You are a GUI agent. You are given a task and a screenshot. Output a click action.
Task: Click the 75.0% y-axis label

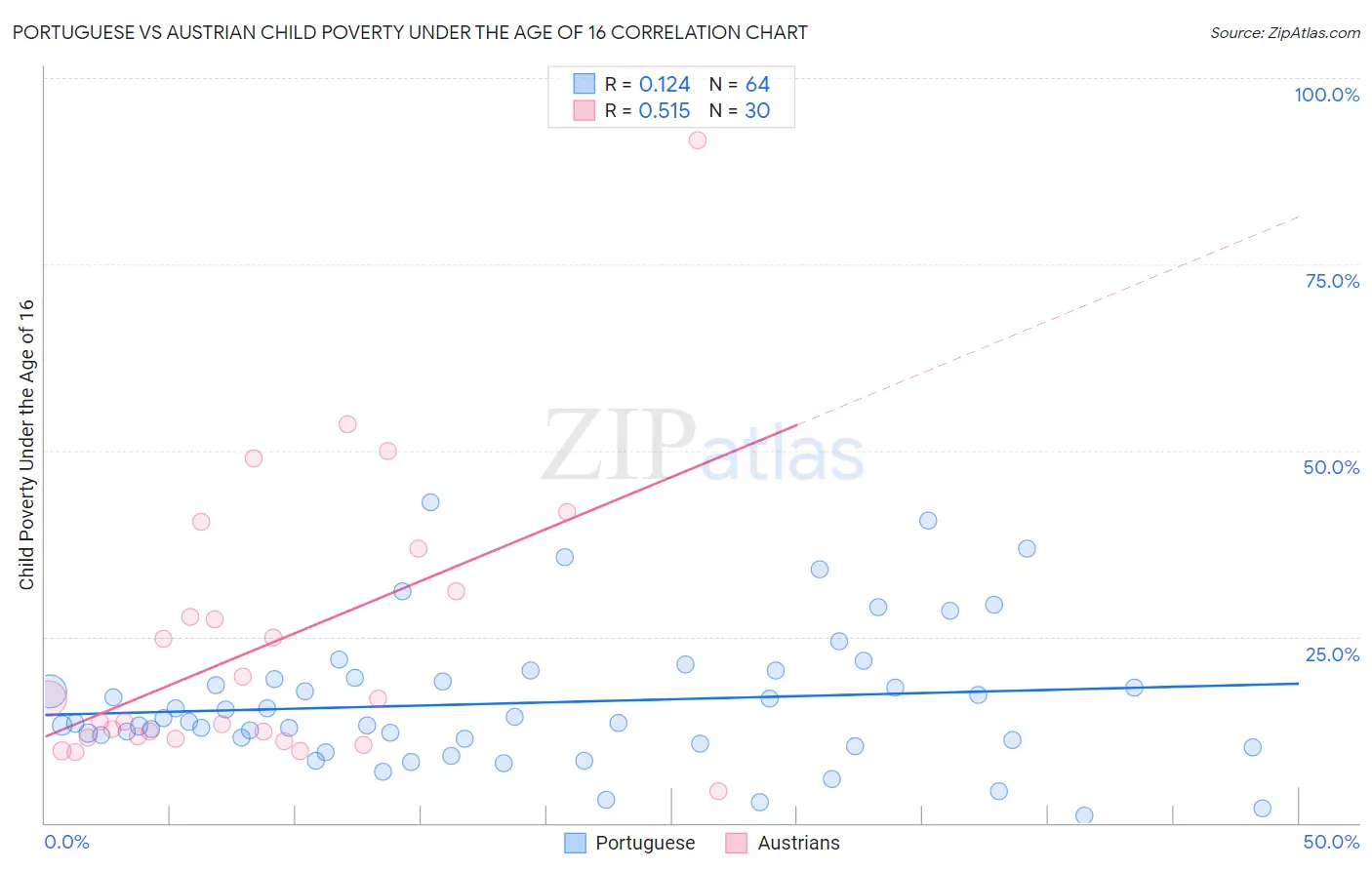pos(1332,281)
